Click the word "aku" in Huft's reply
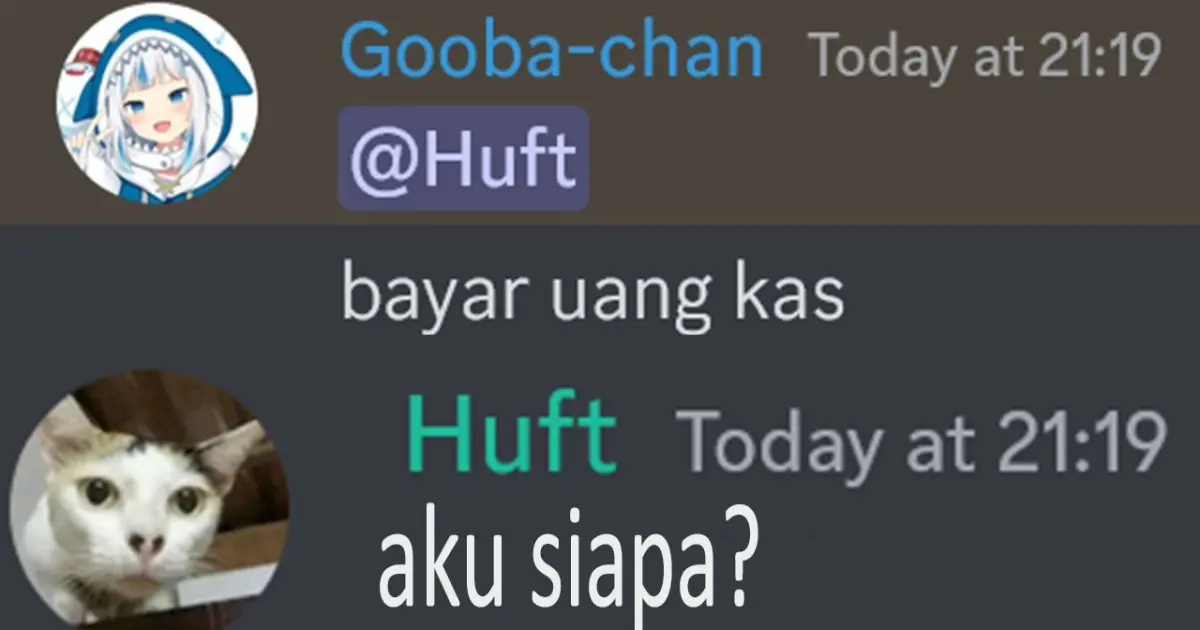Viewport: 1200px width, 630px height. pyautogui.click(x=427, y=563)
